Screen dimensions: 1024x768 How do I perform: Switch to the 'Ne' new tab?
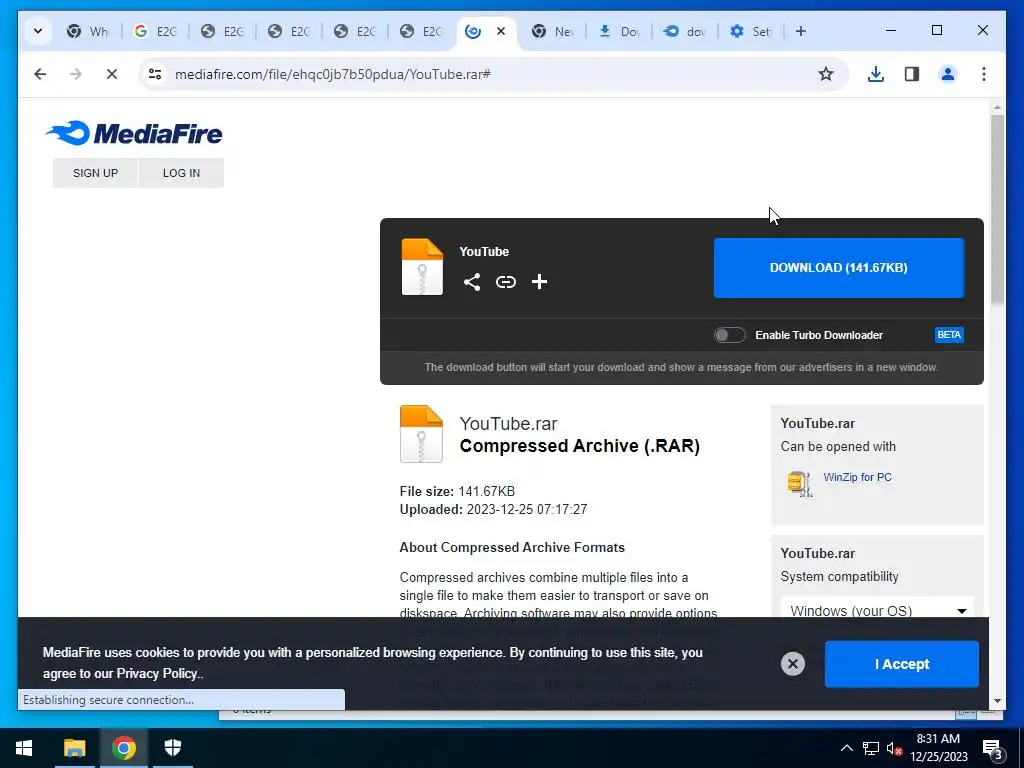[x=552, y=31]
